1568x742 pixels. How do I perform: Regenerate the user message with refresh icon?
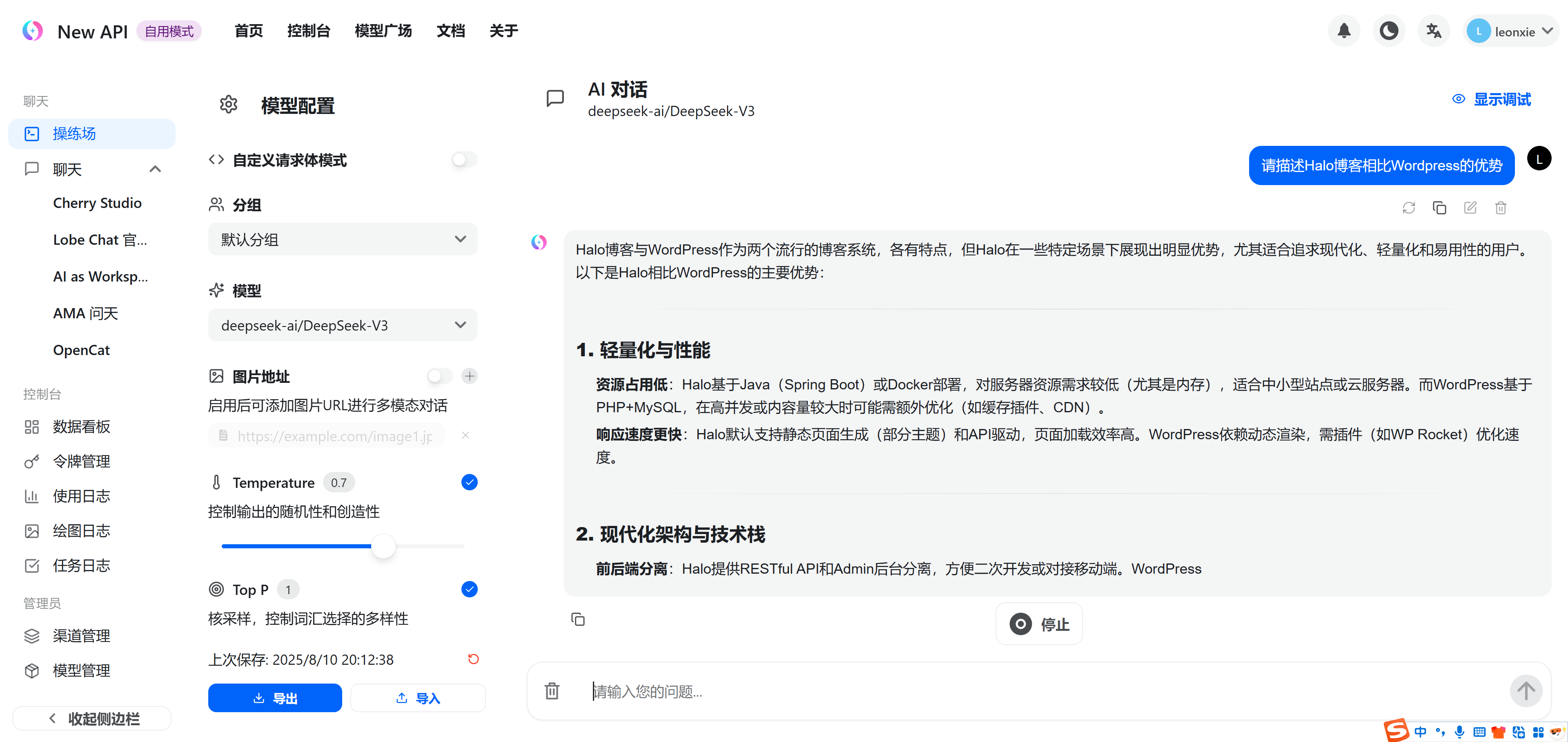point(1408,208)
